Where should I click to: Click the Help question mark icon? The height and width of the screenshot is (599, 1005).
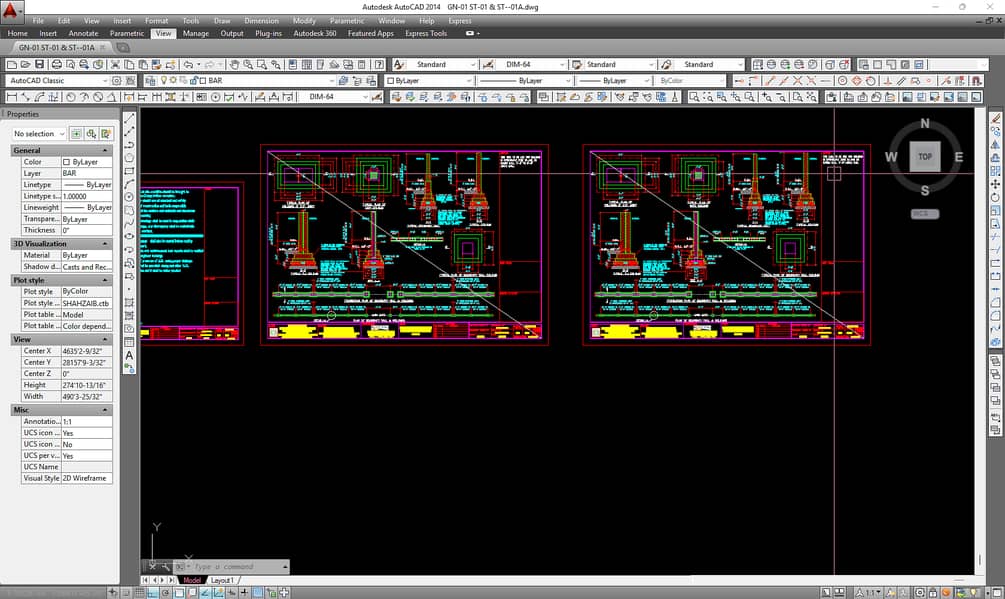pyautogui.click(x=379, y=65)
